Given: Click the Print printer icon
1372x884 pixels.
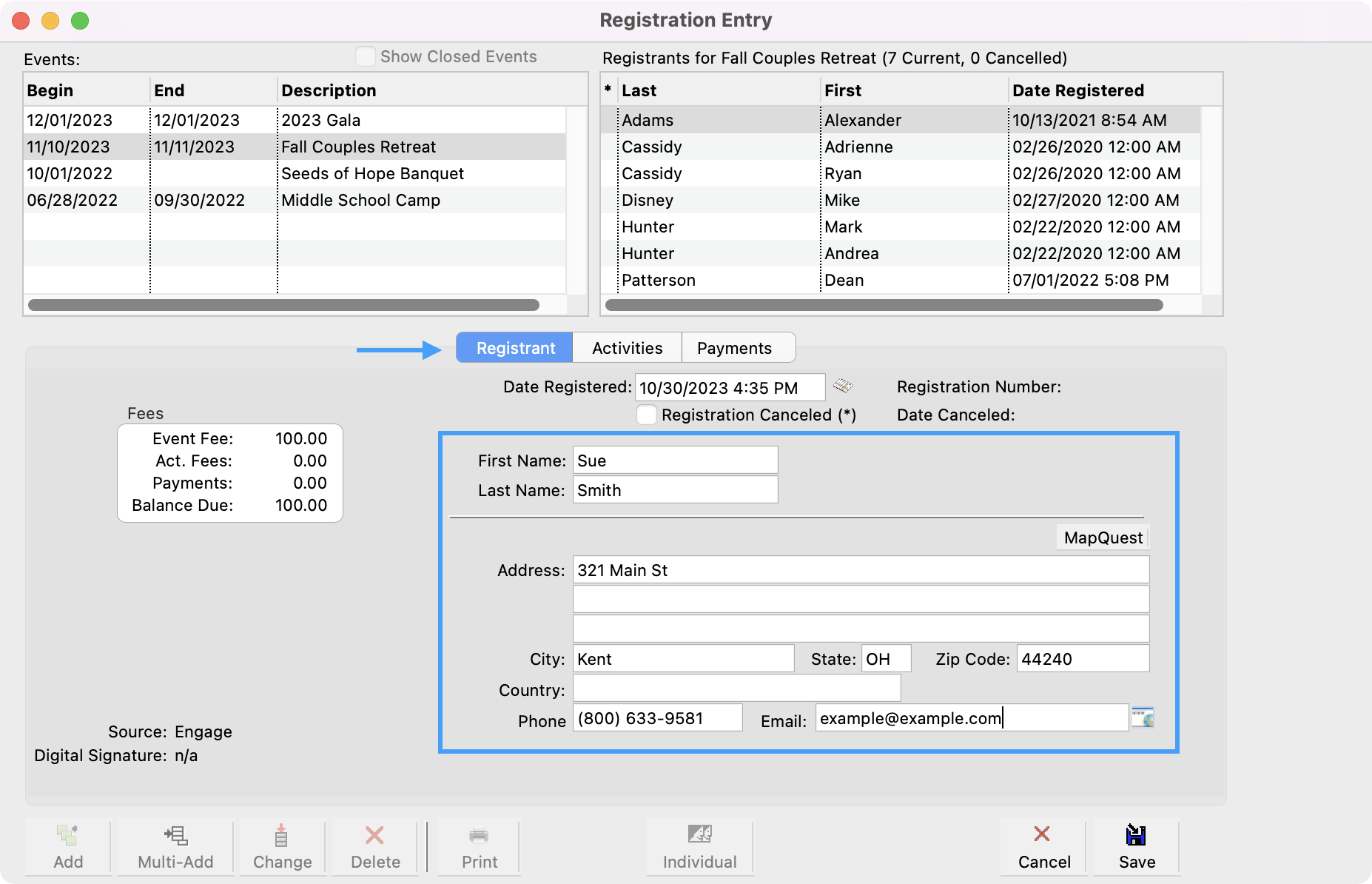Looking at the screenshot, I should coord(479,836).
